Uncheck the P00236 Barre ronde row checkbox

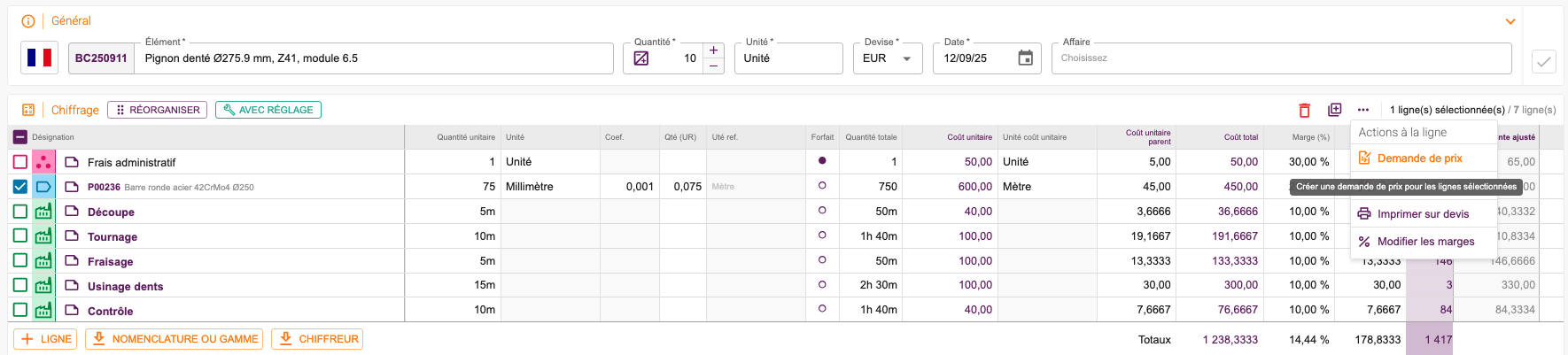20,187
